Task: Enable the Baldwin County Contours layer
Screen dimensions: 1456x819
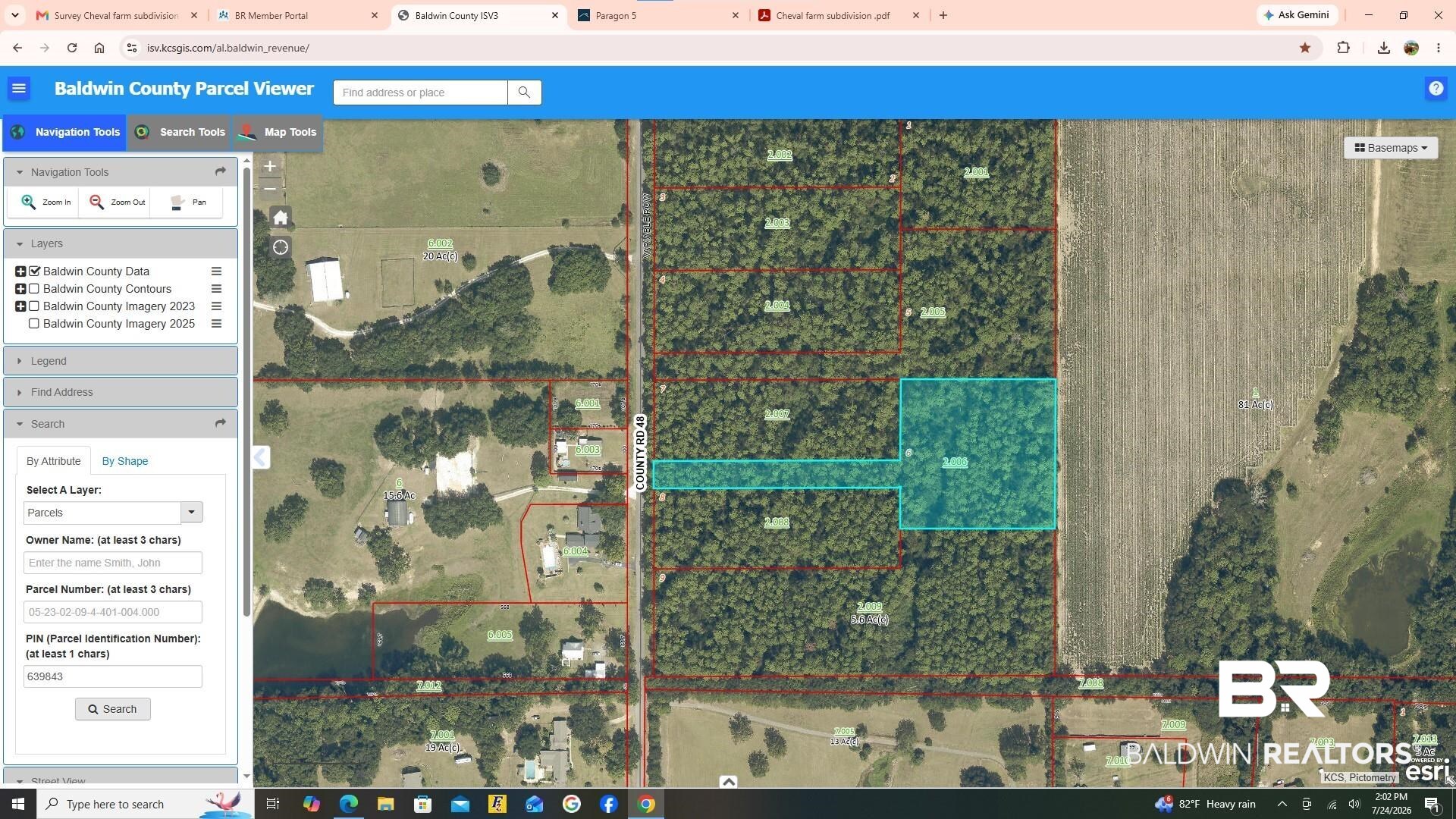Action: click(34, 289)
